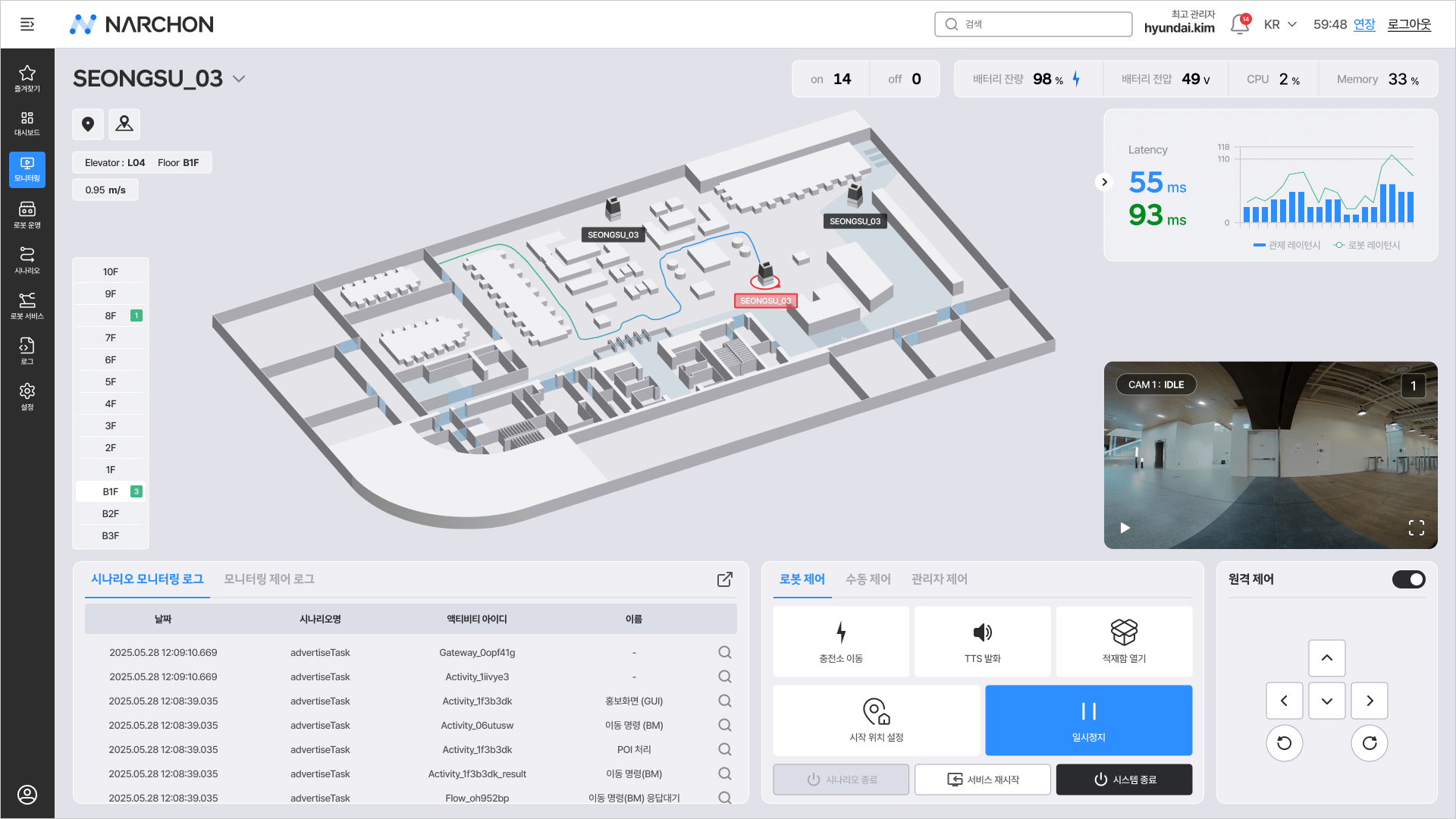Open the KR language dropdown
The image size is (1456, 819).
point(1280,24)
